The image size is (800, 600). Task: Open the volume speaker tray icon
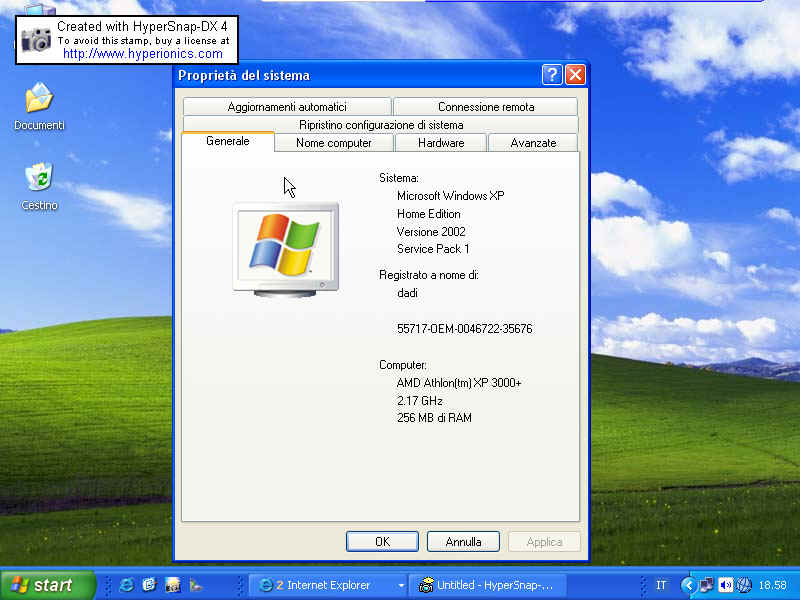(x=725, y=585)
